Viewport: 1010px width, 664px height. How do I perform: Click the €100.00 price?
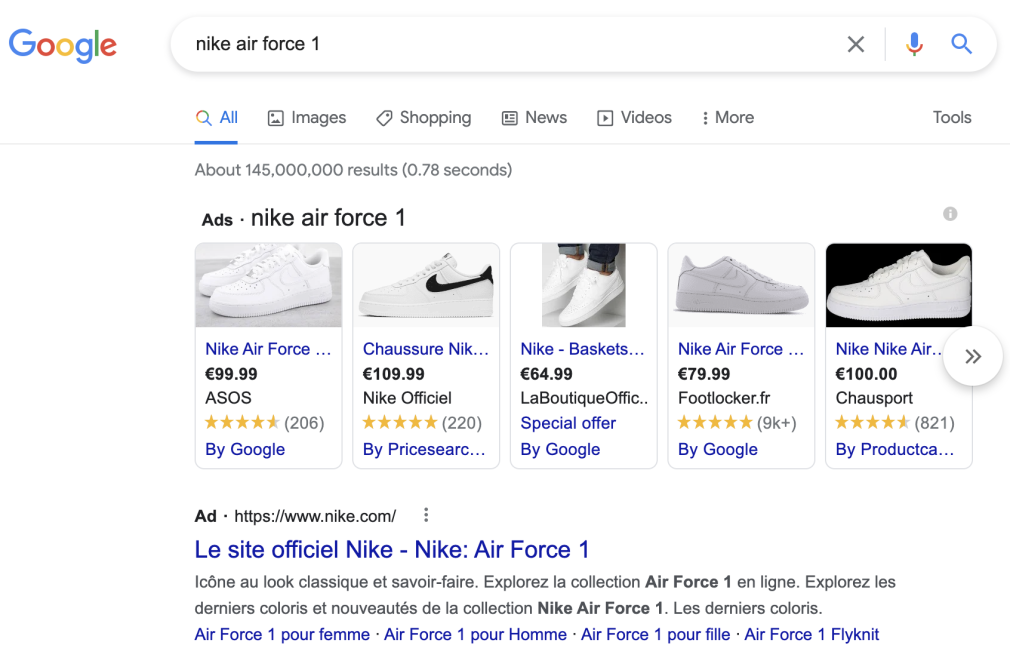(x=866, y=374)
